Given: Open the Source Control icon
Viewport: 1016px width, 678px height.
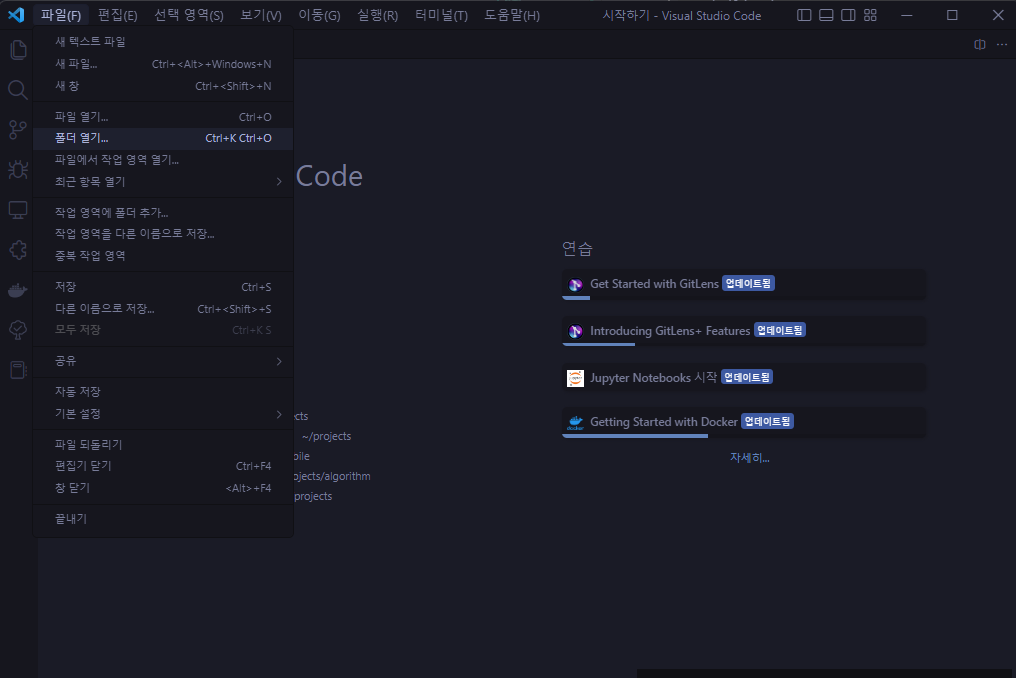Looking at the screenshot, I should click(18, 130).
